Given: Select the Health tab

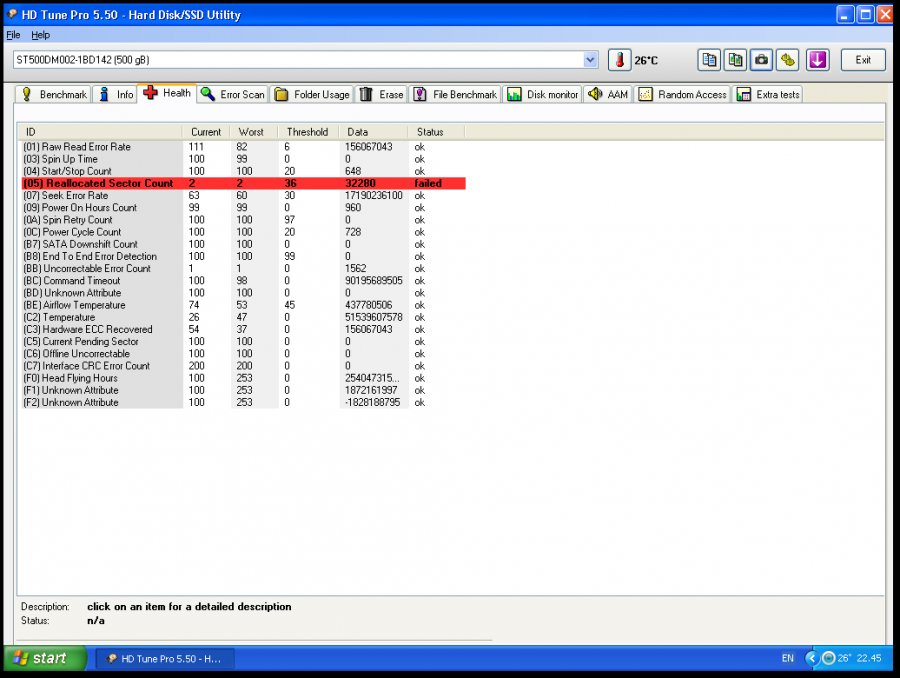Looking at the screenshot, I should [x=167, y=93].
